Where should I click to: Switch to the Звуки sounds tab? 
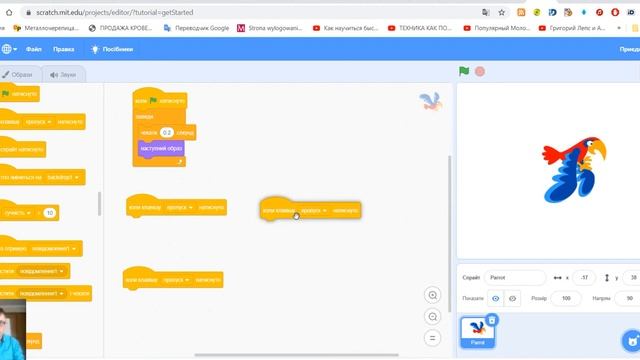(x=64, y=75)
